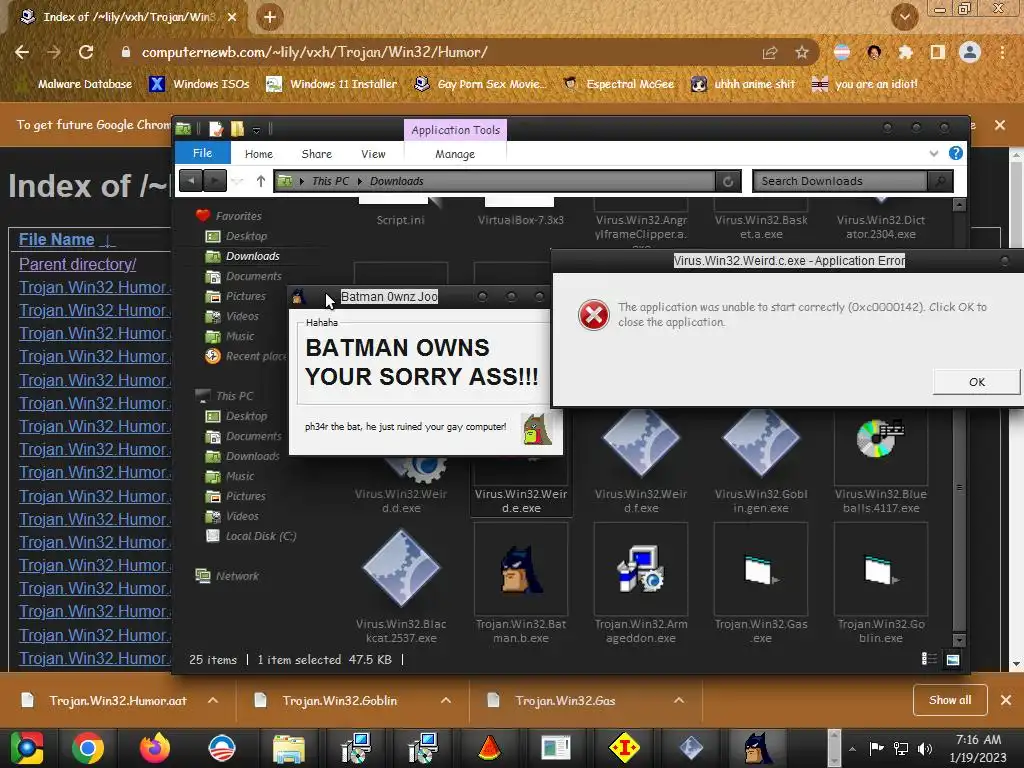Viewport: 1024px width, 768px height.
Task: Expand Trojan.Win32.Humor.aat download options
Action: [x=213, y=700]
